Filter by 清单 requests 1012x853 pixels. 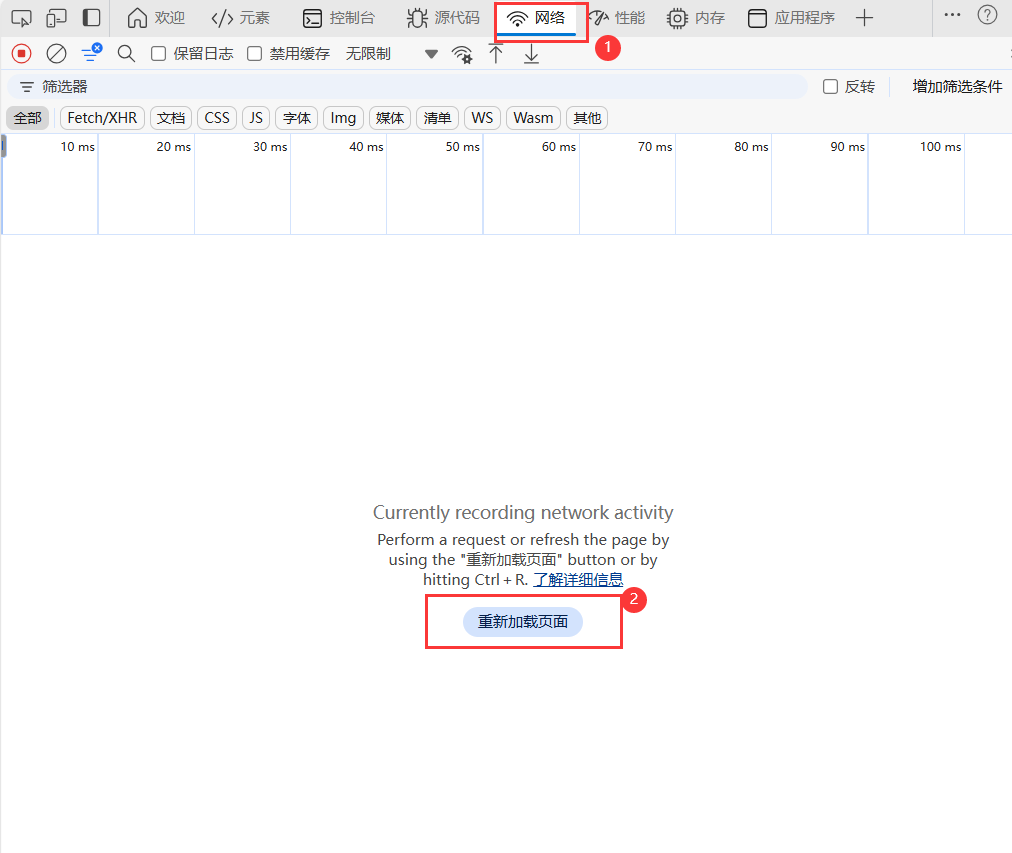click(438, 118)
